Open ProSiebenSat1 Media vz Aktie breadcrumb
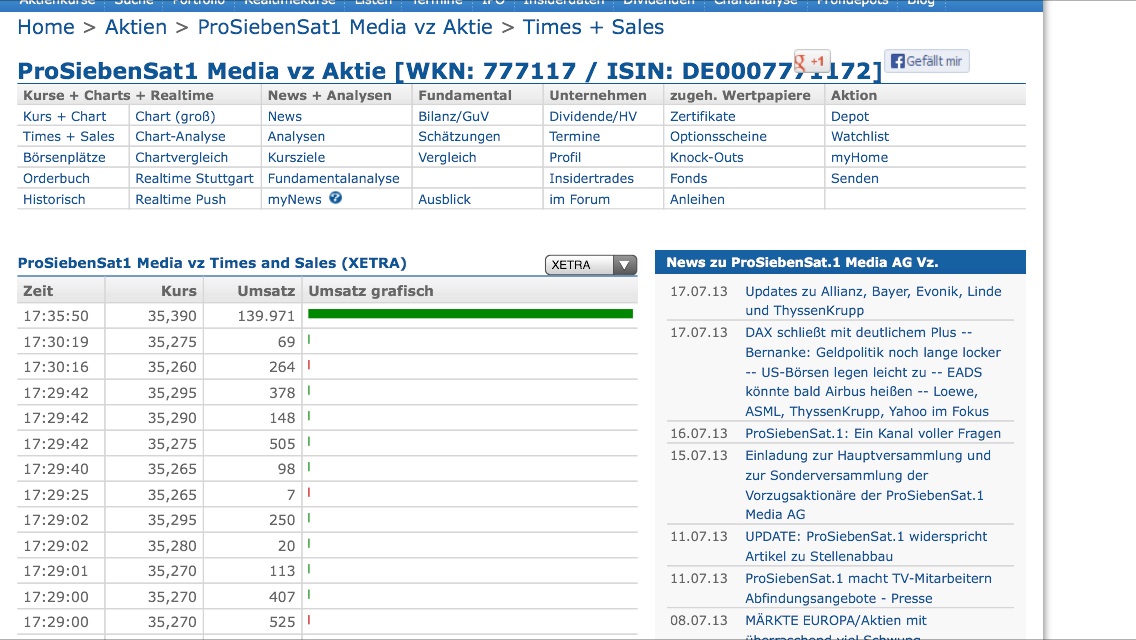 tap(345, 27)
